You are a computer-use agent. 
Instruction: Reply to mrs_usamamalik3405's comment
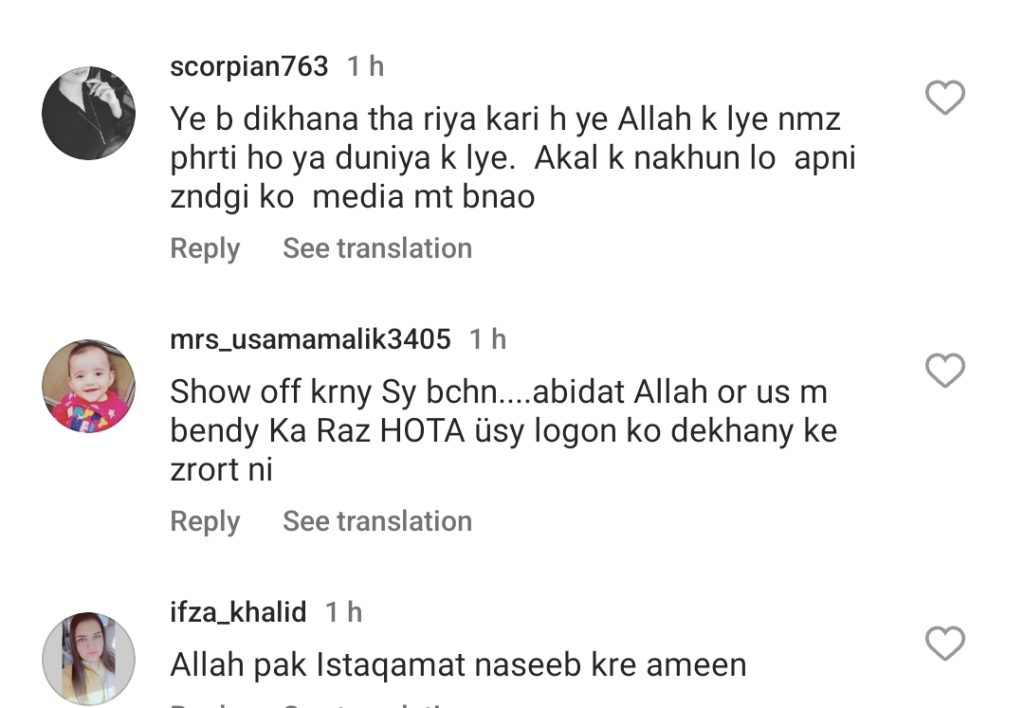(x=205, y=522)
